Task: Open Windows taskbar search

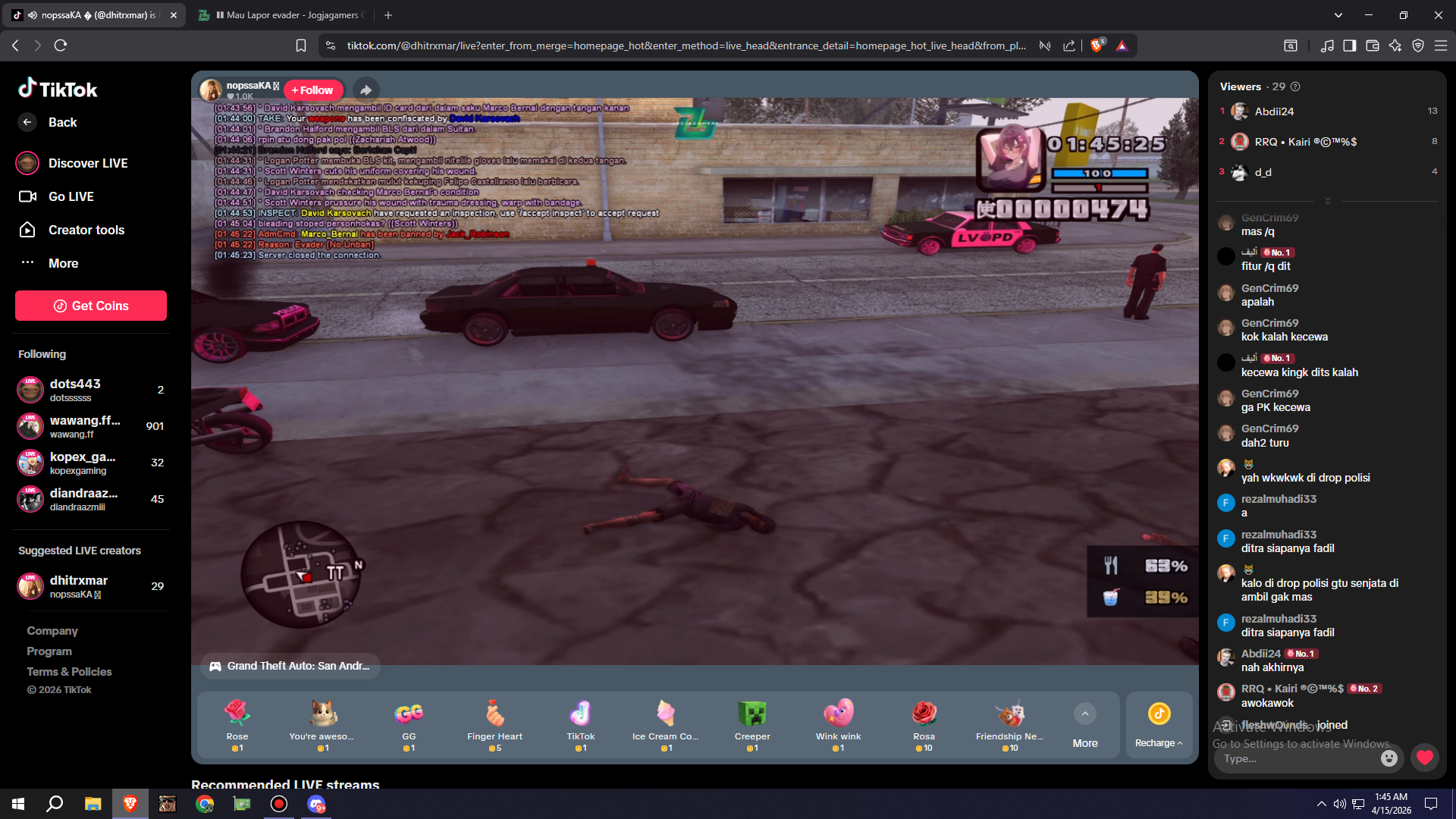Action: [55, 804]
